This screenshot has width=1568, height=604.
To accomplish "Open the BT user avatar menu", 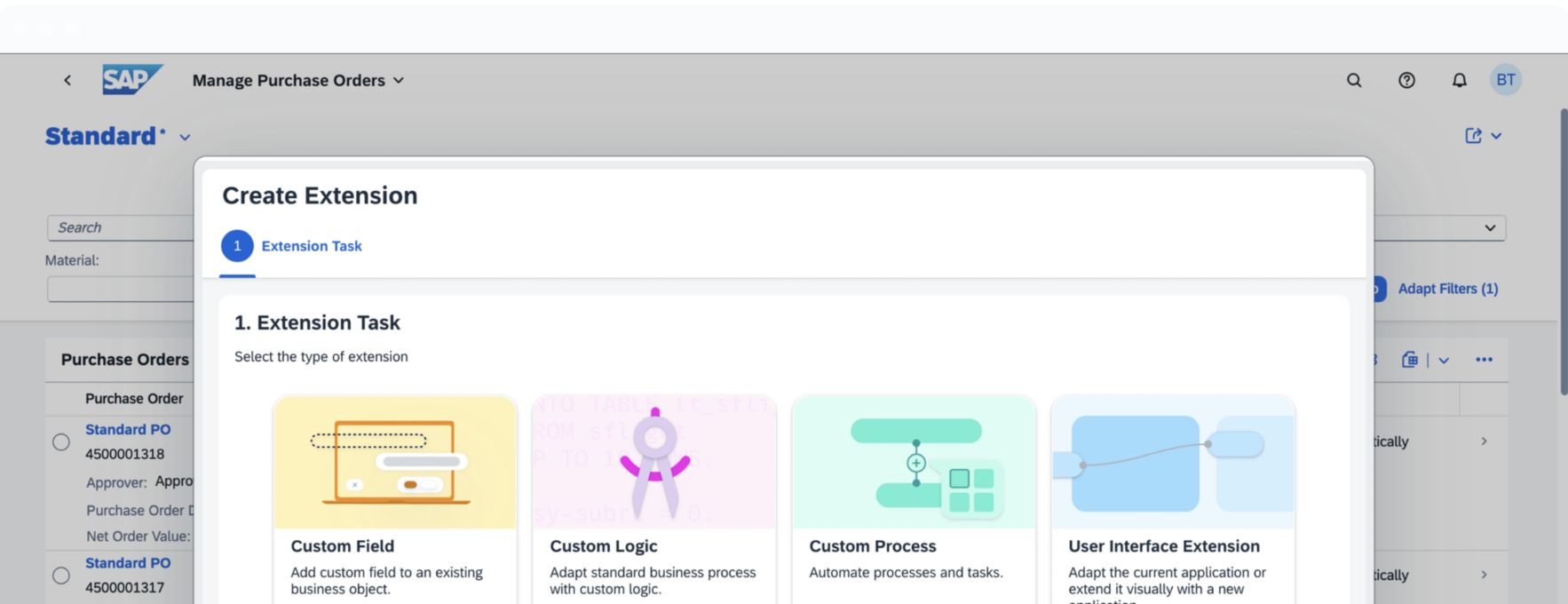I will pos(1505,80).
